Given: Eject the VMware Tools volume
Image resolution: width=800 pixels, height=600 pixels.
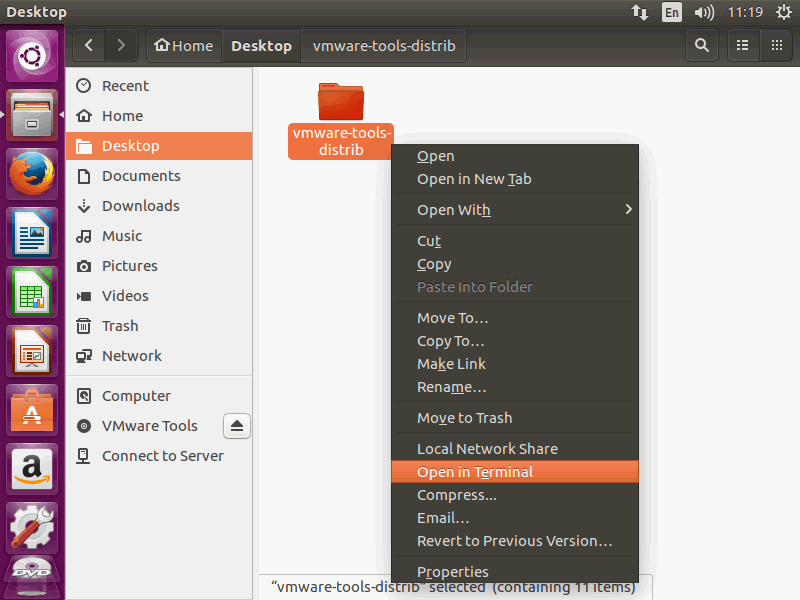Looking at the screenshot, I should click(237, 426).
